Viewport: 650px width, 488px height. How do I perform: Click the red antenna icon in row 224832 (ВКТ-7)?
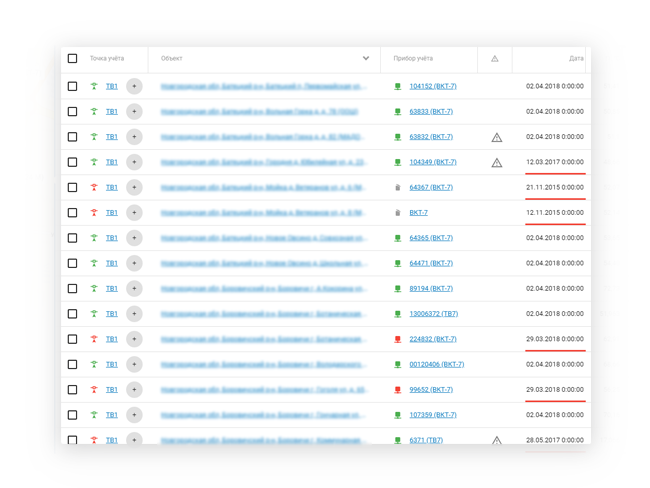(x=94, y=339)
